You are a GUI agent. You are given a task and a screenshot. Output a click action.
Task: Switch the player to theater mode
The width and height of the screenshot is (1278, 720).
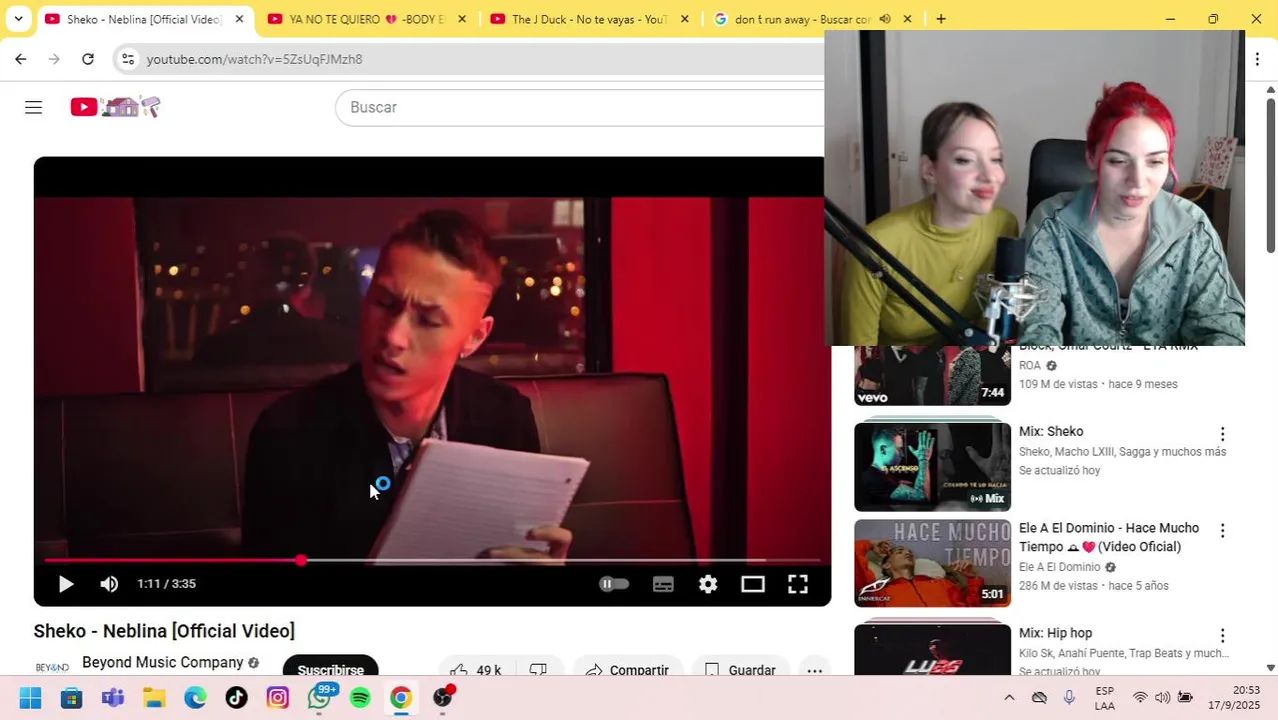point(753,584)
